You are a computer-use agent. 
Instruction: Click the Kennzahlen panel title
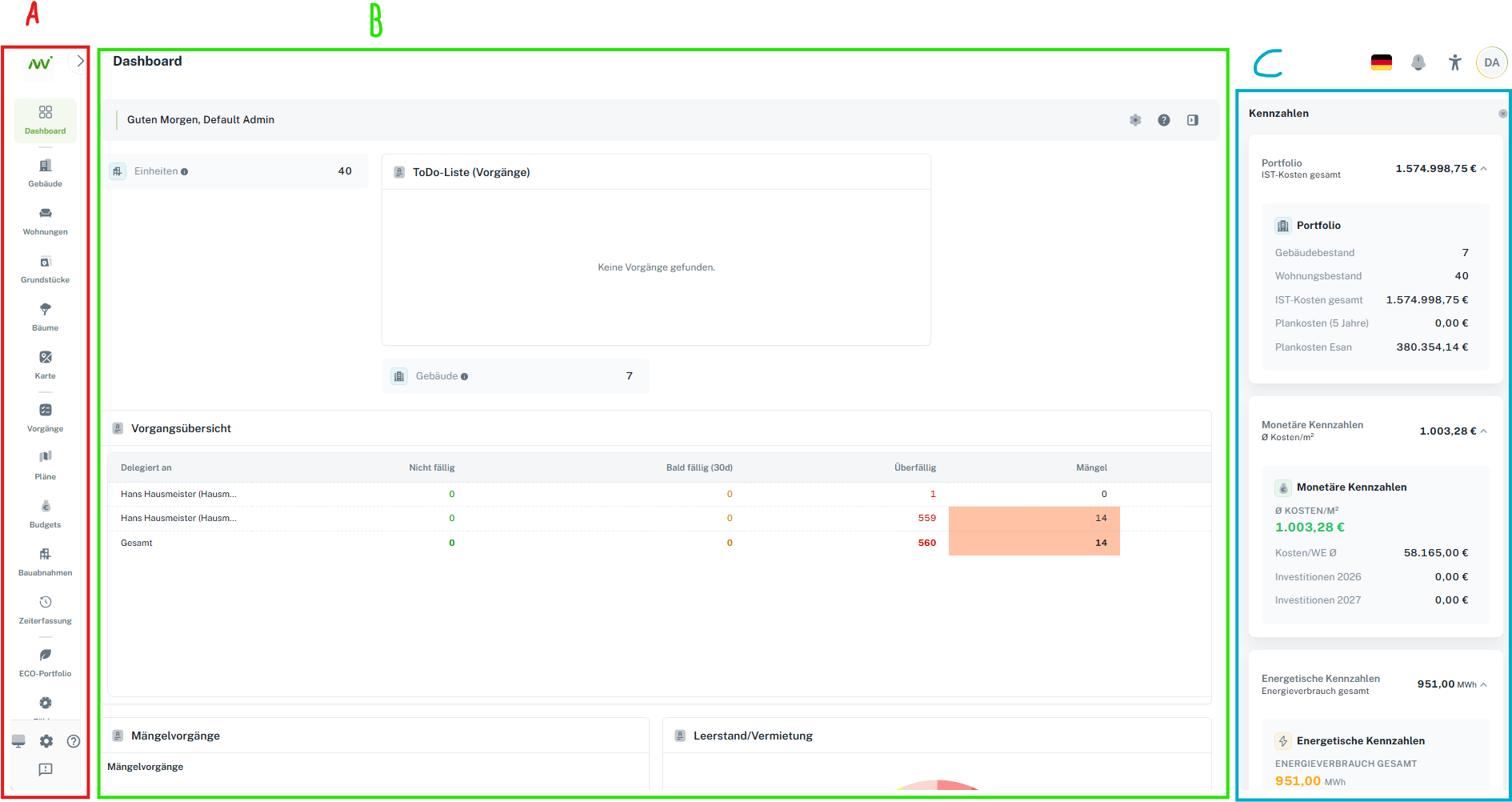click(1278, 114)
